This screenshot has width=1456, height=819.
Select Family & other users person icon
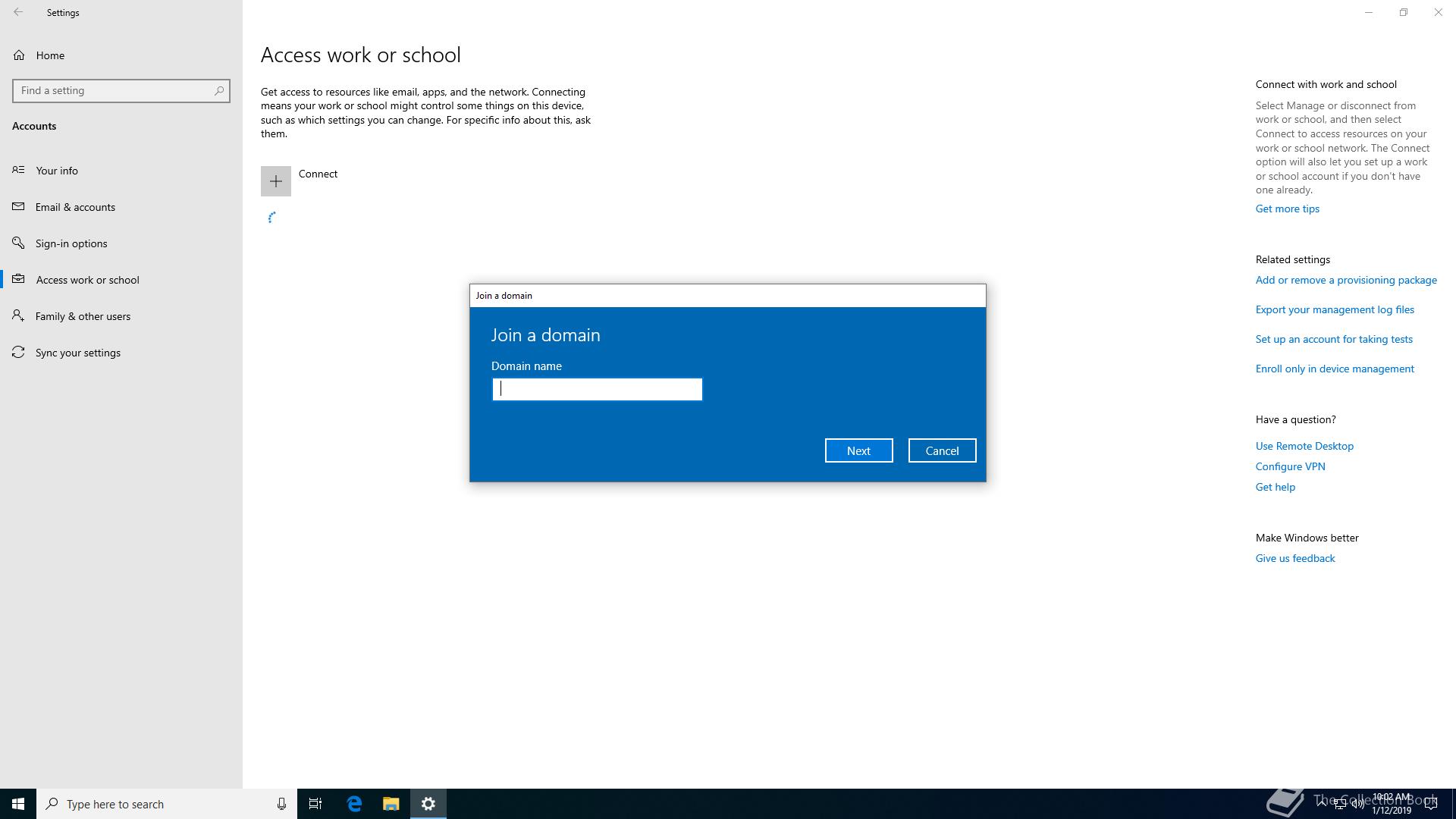[x=19, y=316]
